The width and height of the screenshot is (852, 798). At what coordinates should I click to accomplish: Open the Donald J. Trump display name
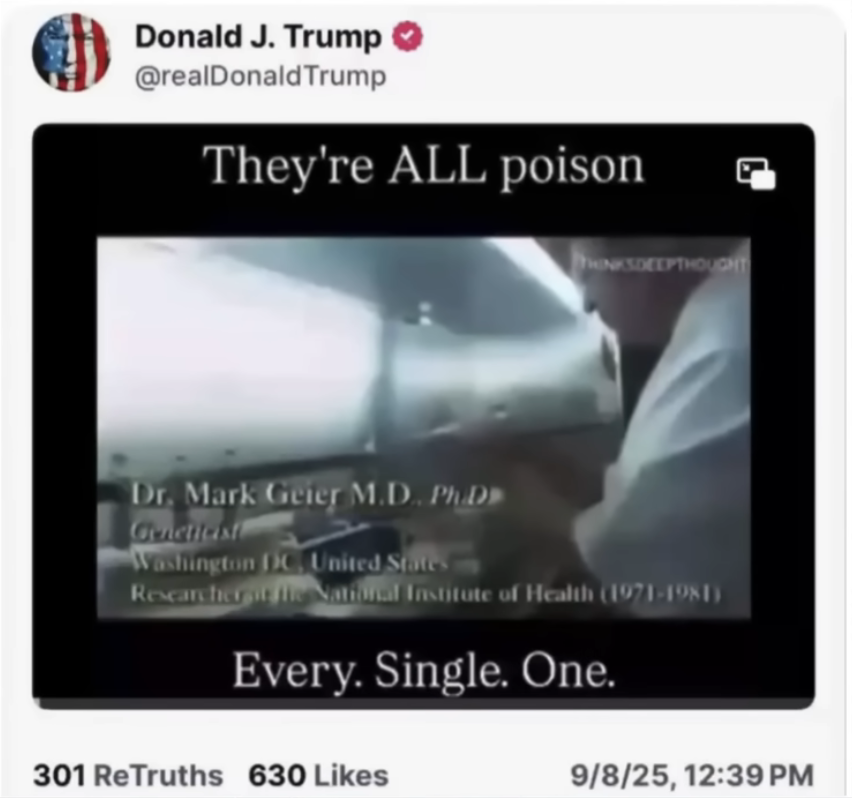[258, 37]
